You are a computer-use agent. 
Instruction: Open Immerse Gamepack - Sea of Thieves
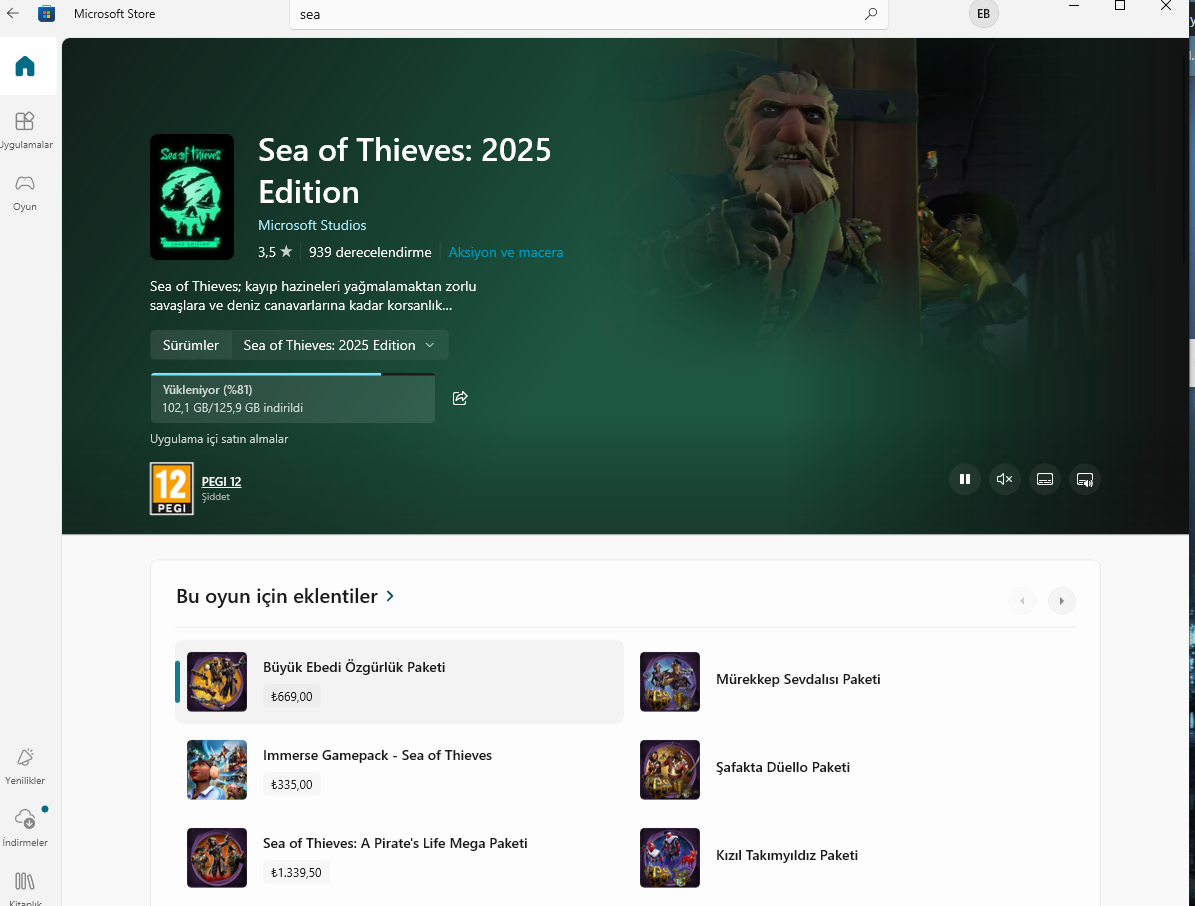pyautogui.click(x=399, y=770)
